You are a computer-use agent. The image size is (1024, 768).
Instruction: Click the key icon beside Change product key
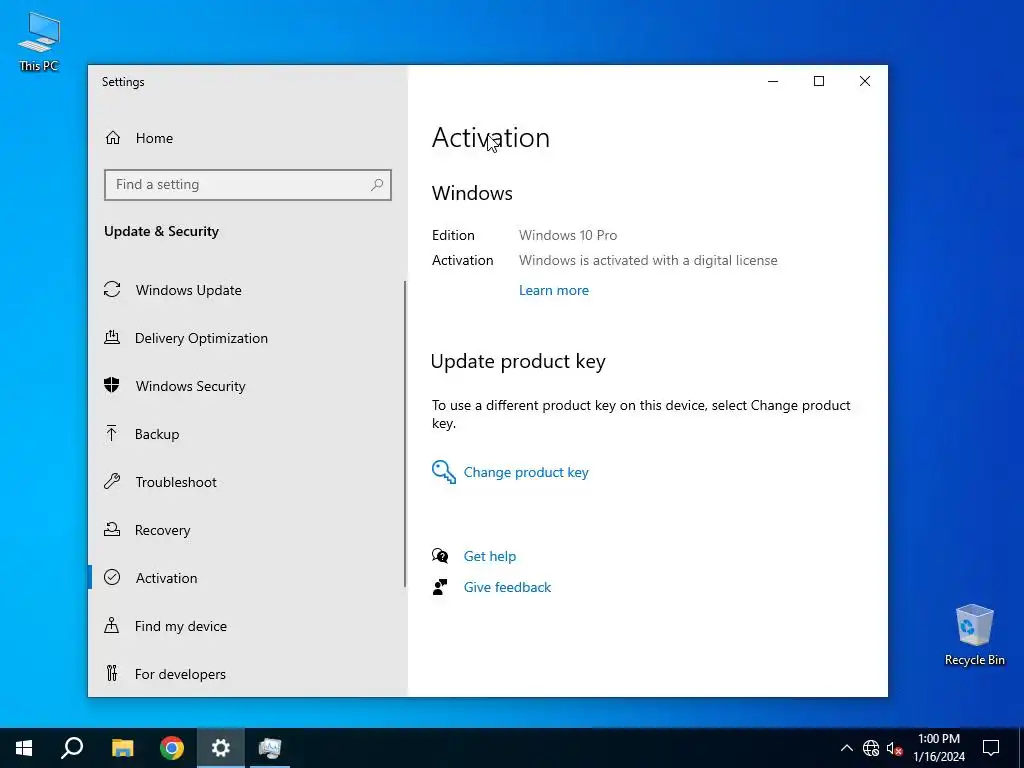pyautogui.click(x=443, y=472)
